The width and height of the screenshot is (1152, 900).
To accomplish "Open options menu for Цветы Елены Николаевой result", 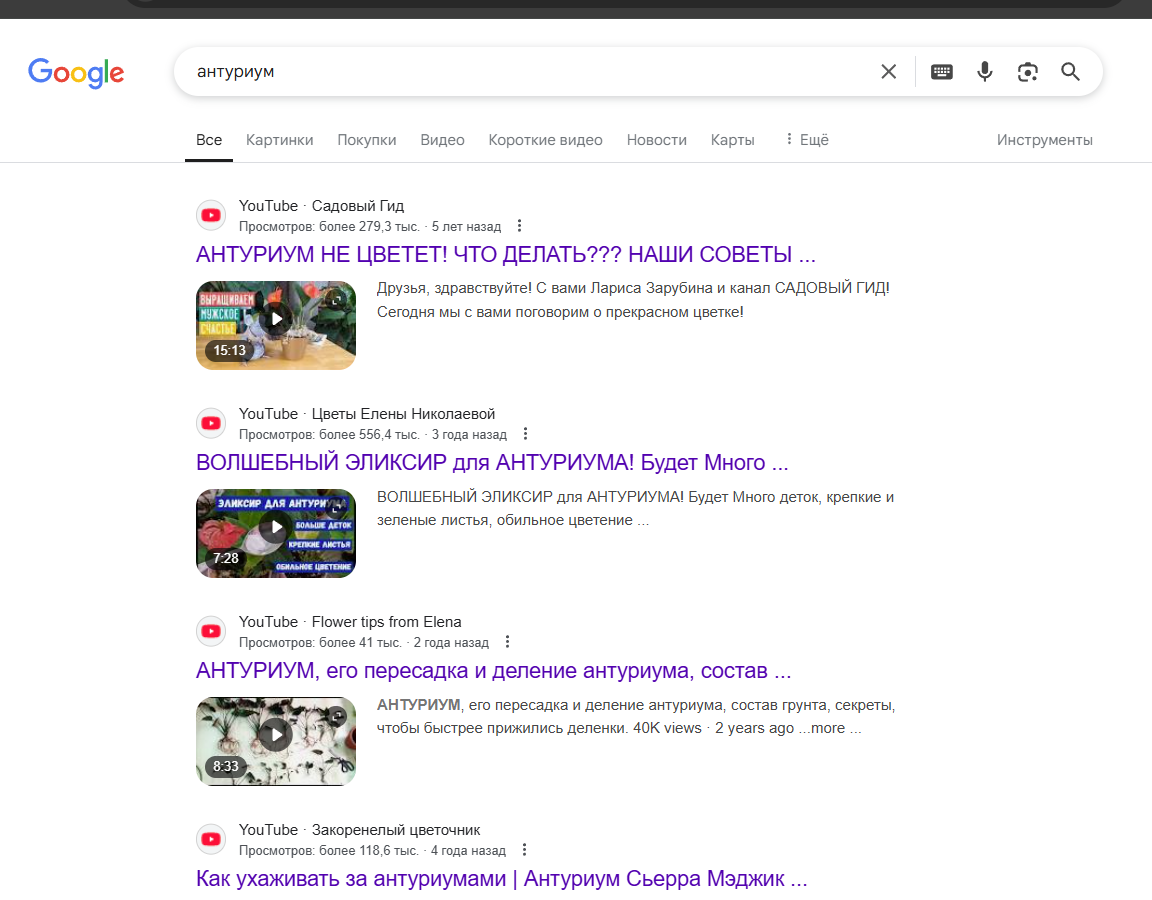I will (525, 433).
